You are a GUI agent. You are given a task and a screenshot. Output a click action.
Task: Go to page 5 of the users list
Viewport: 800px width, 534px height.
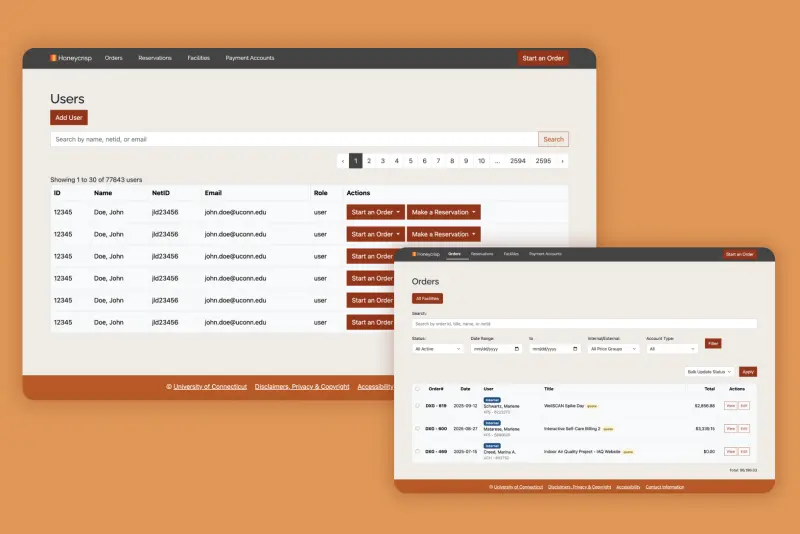click(x=410, y=160)
